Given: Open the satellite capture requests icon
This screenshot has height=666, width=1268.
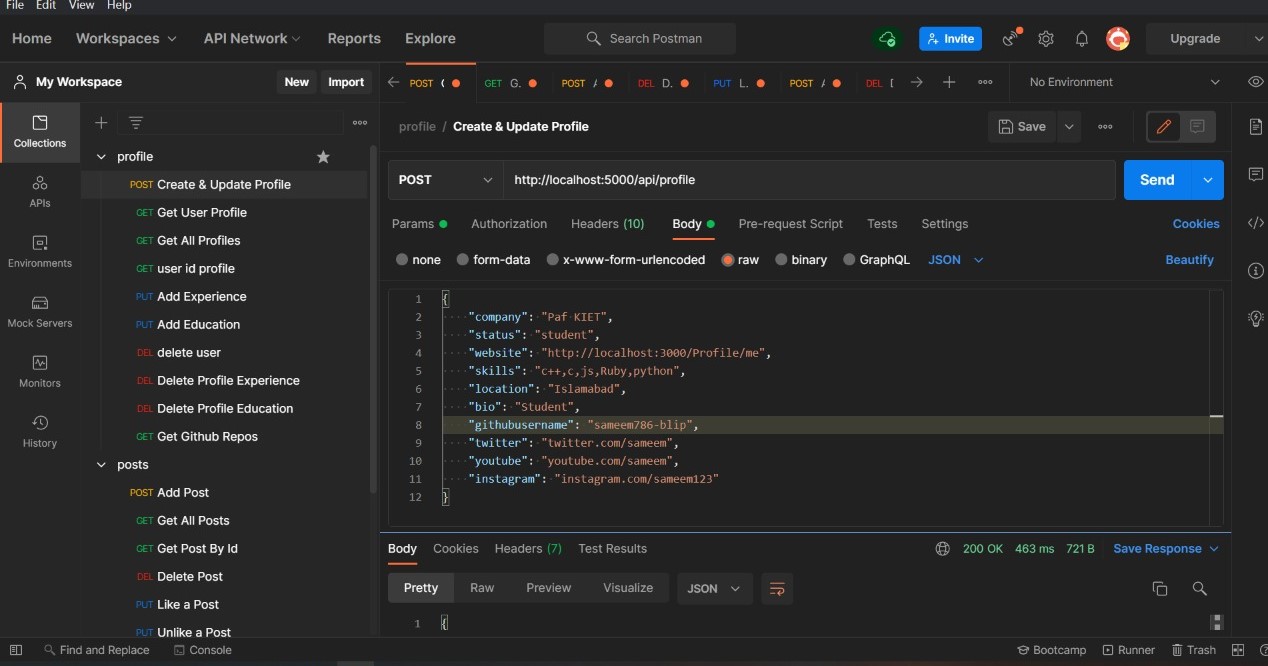Looking at the screenshot, I should pos(1012,39).
